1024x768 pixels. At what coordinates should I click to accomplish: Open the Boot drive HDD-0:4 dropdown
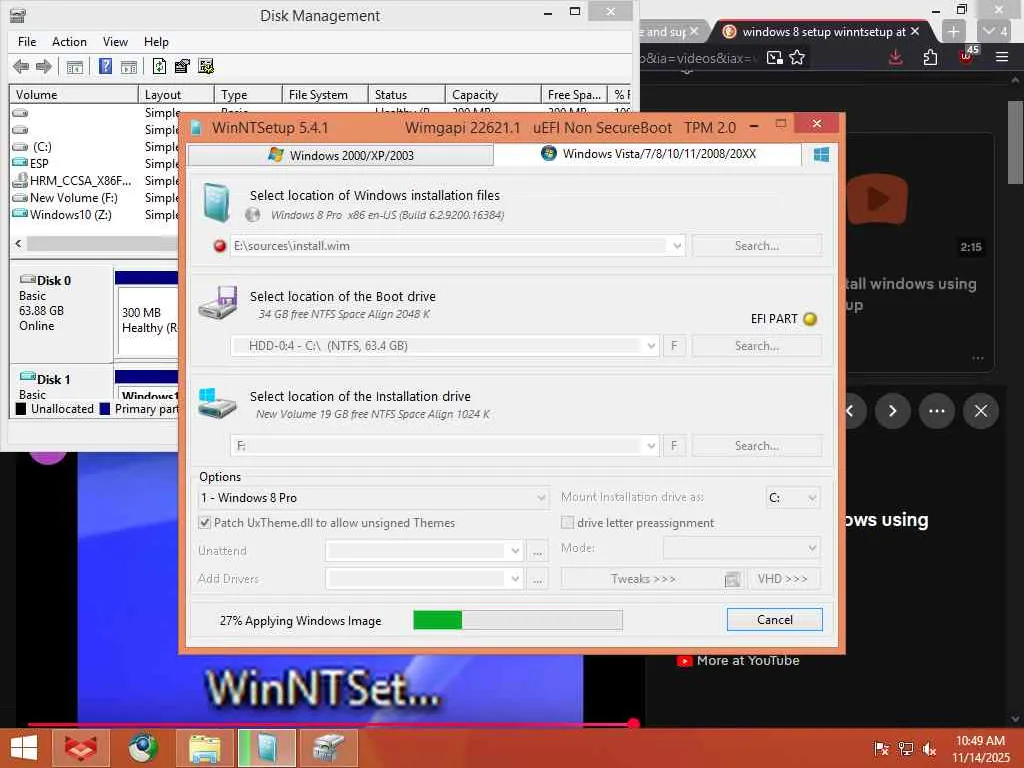tap(651, 346)
